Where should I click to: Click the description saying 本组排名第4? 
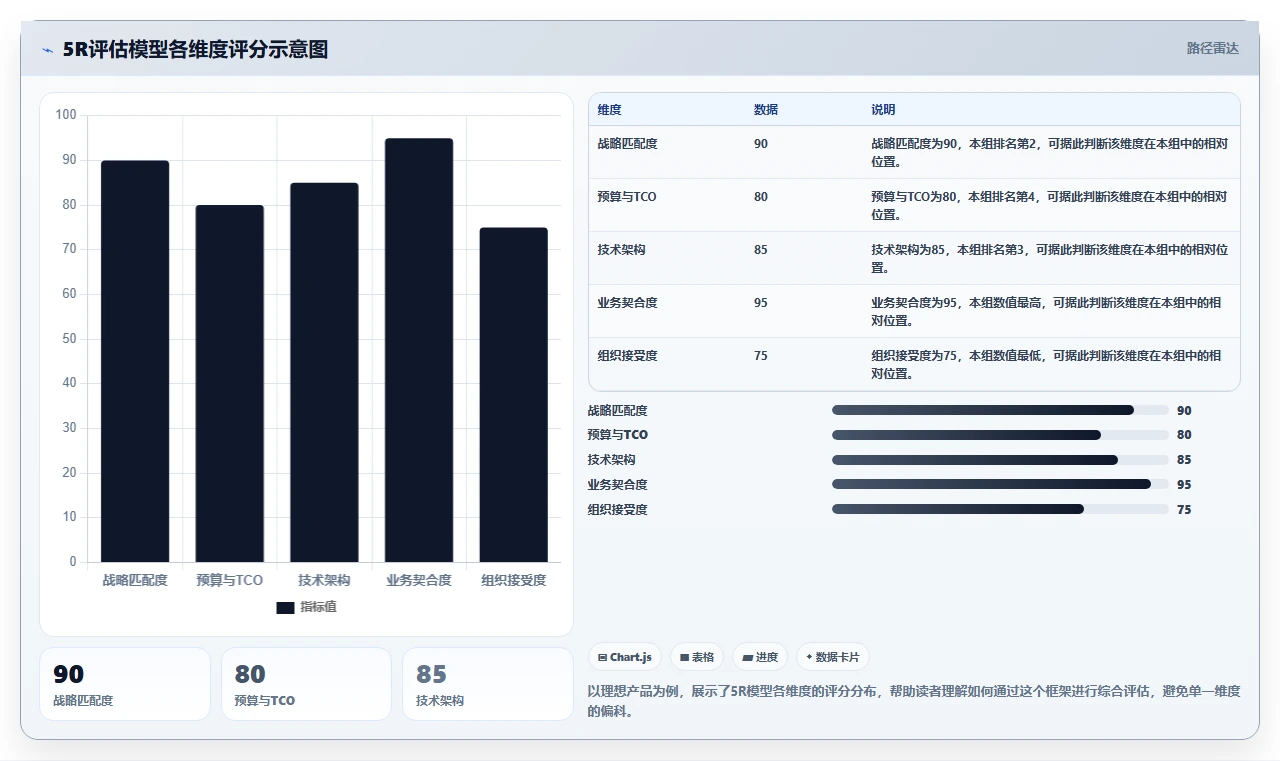pyautogui.click(x=1049, y=206)
